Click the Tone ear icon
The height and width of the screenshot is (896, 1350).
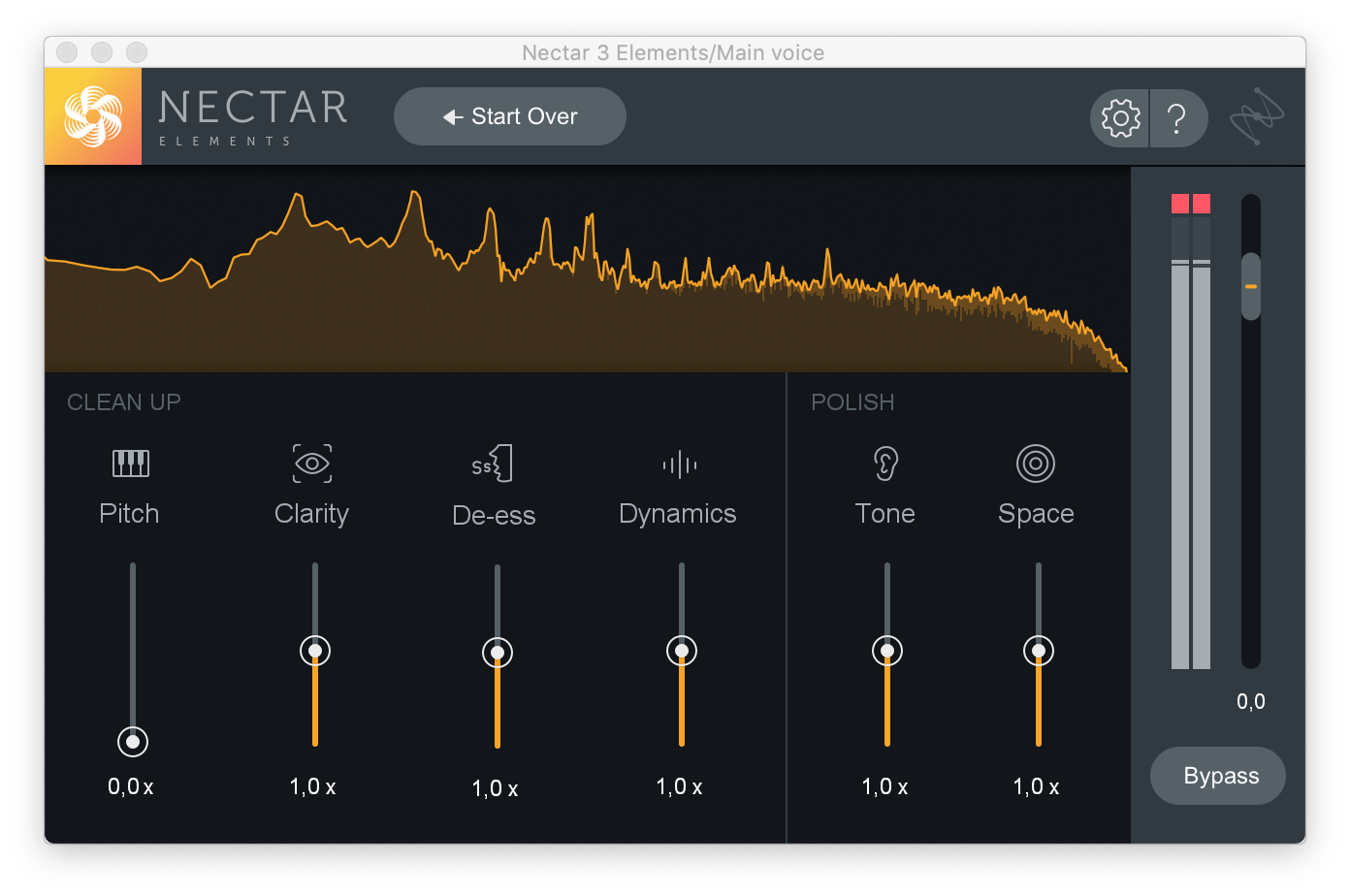[885, 464]
